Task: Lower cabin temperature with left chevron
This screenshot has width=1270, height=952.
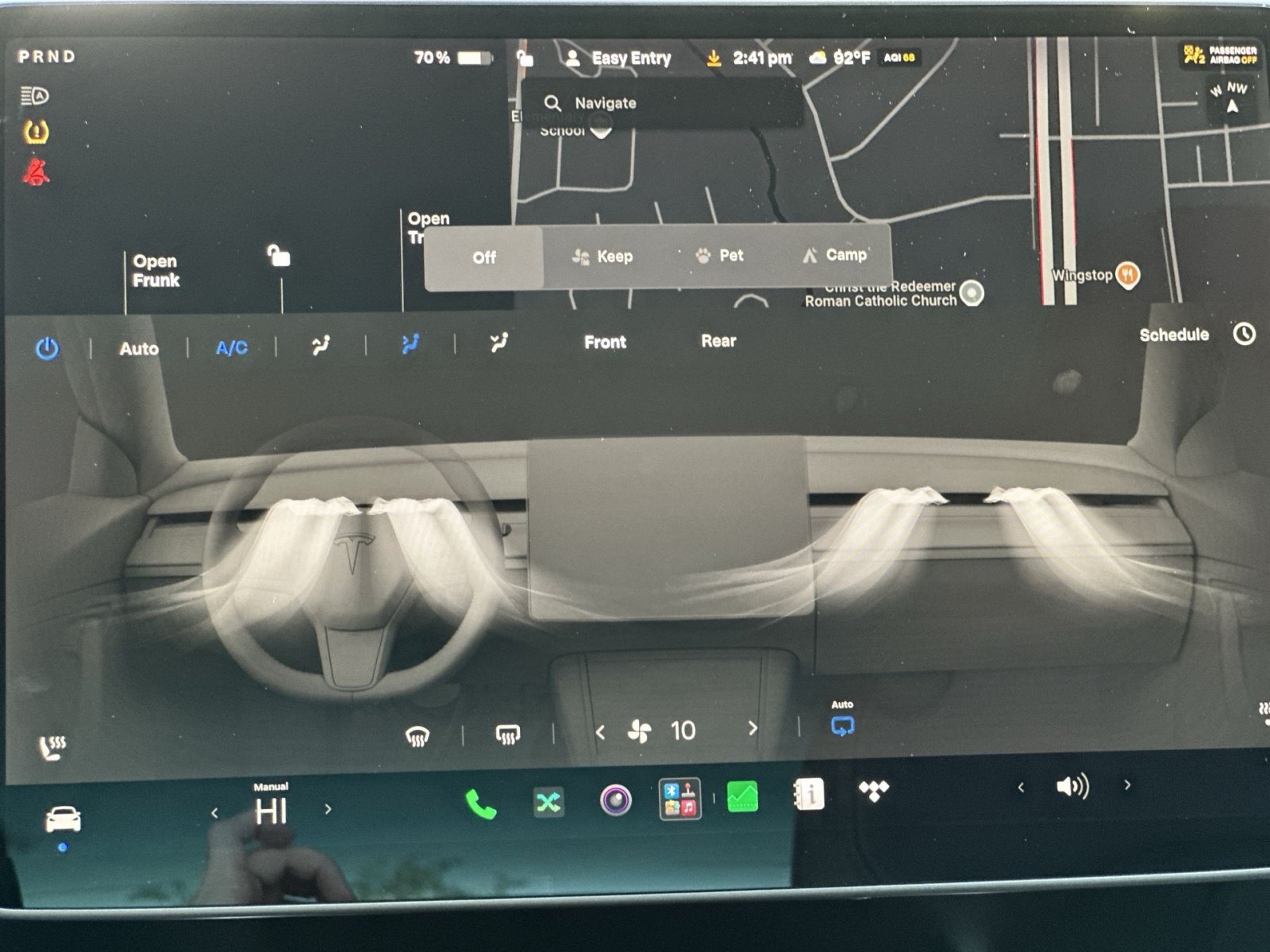Action: coord(214,813)
